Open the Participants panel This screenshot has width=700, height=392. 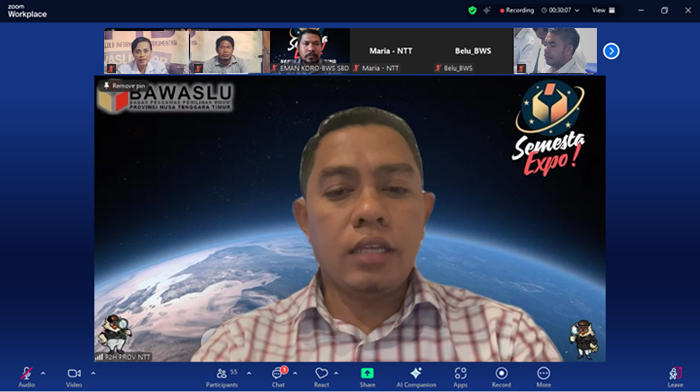[x=222, y=377]
